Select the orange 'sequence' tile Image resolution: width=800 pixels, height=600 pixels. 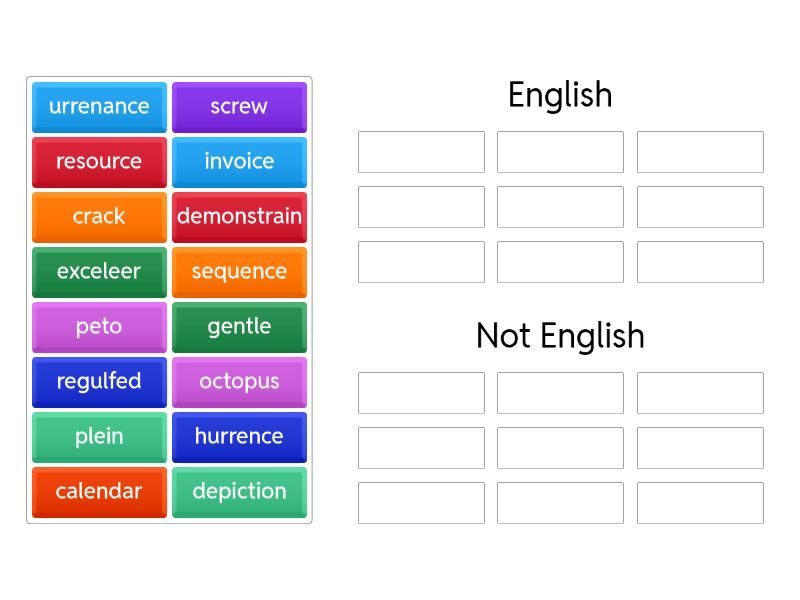click(x=239, y=272)
